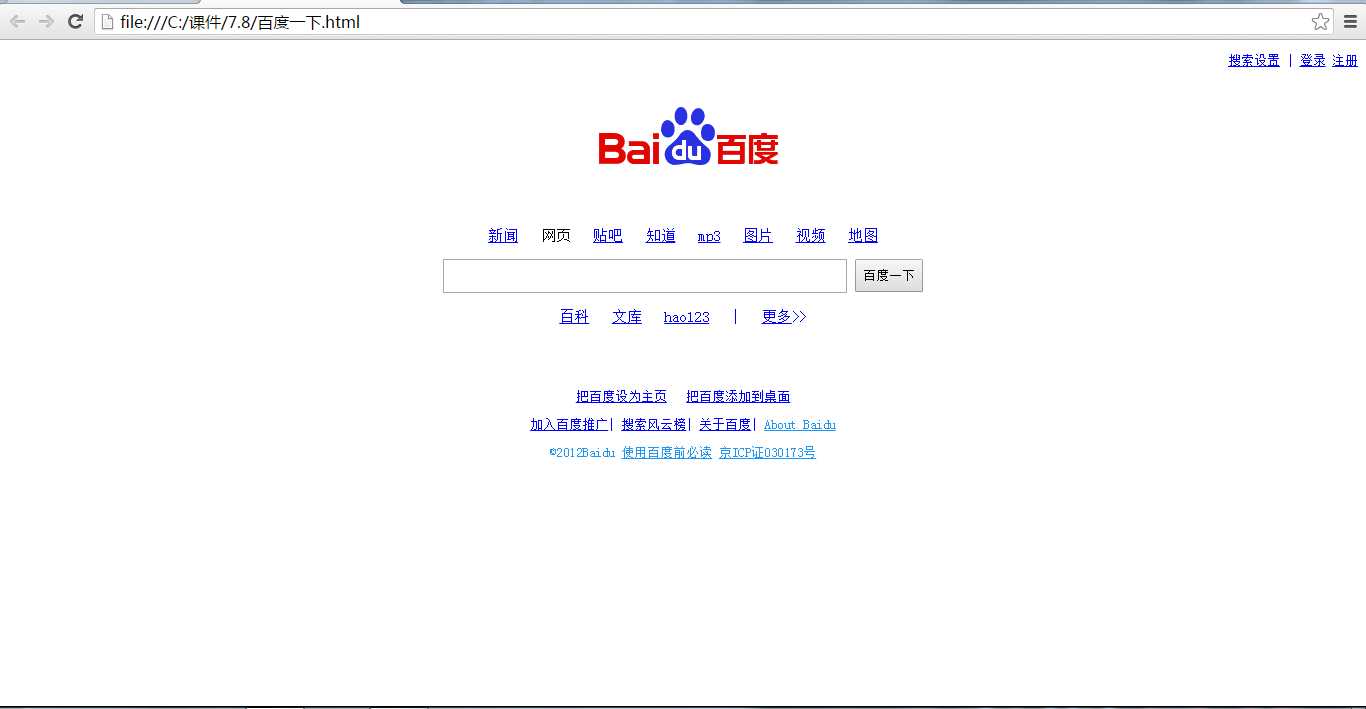Open 搜索风云榜 link
Viewport: 1366px width, 709px height.
[654, 425]
